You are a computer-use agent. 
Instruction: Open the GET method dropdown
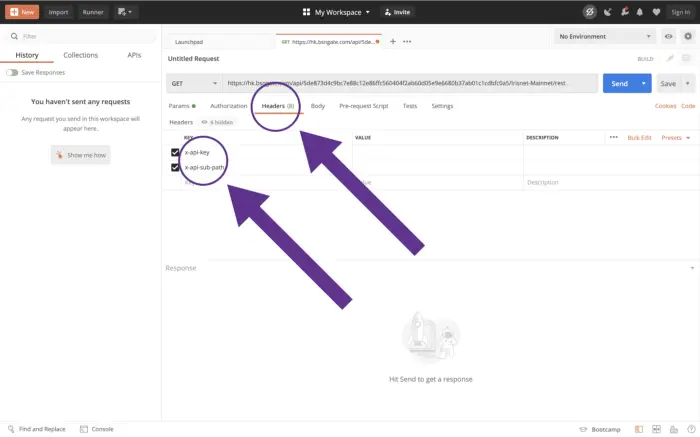click(x=194, y=83)
